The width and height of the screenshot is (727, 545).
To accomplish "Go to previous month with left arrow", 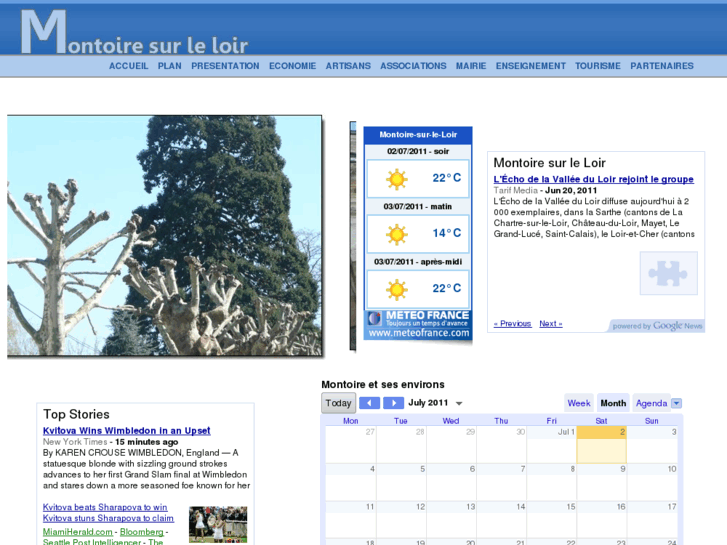I will (370, 403).
